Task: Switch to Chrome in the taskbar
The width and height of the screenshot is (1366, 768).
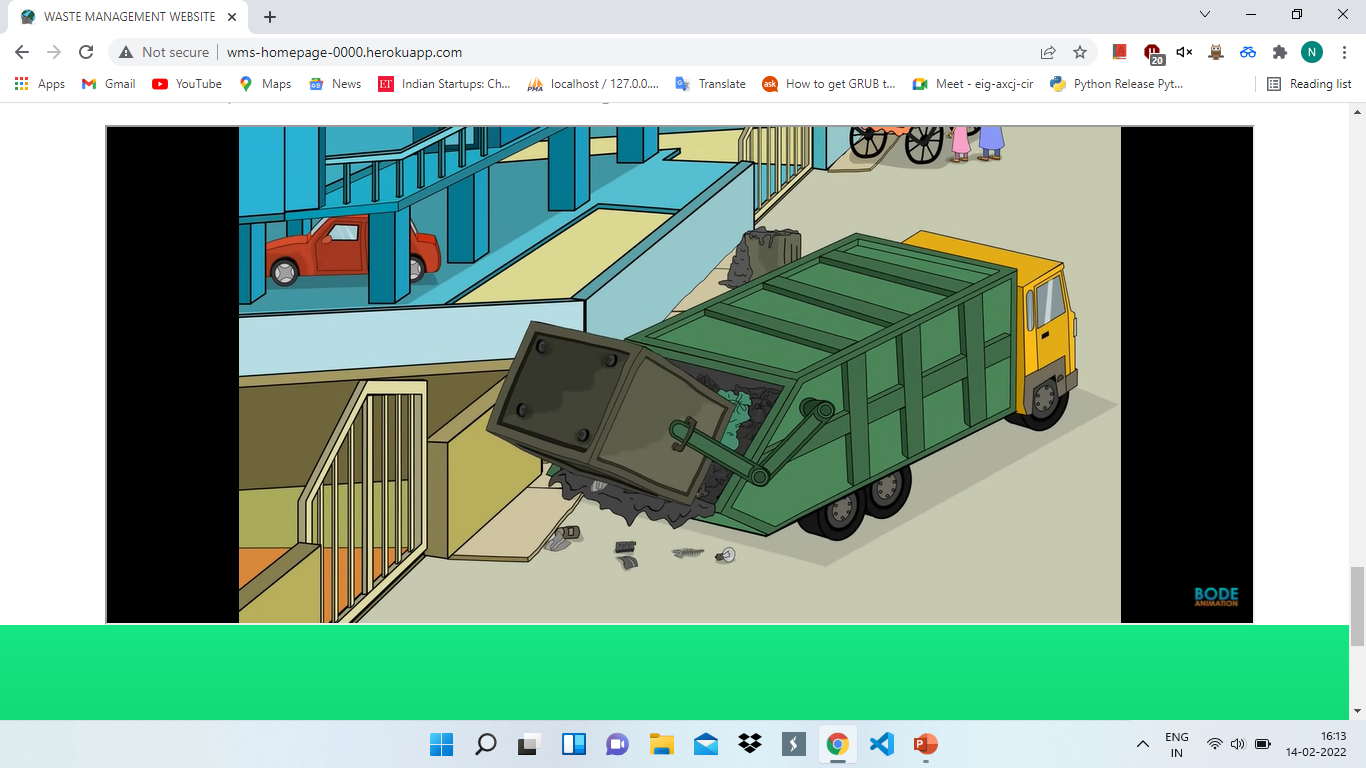Action: pos(837,744)
